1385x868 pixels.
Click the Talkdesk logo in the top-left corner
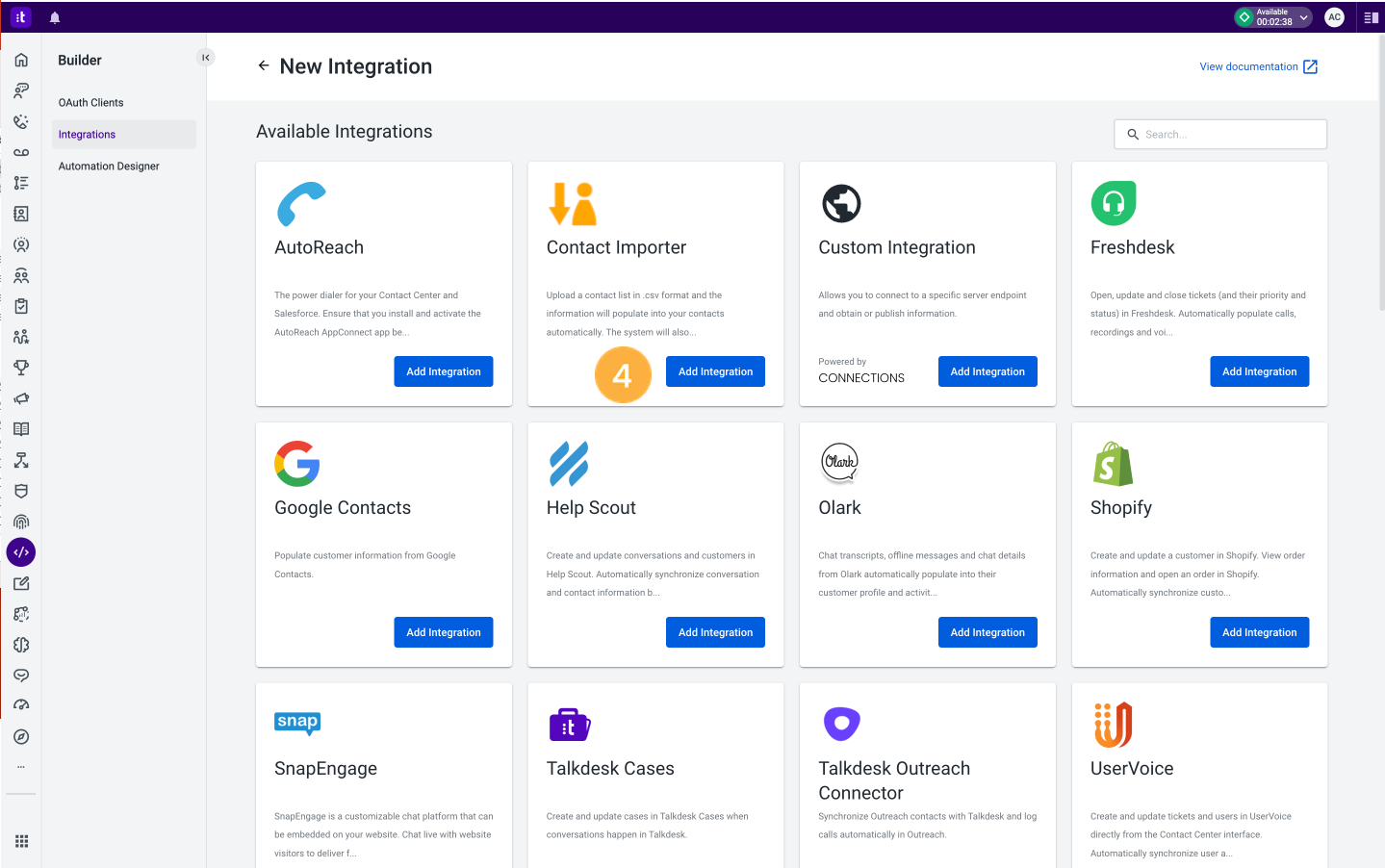coord(20,16)
